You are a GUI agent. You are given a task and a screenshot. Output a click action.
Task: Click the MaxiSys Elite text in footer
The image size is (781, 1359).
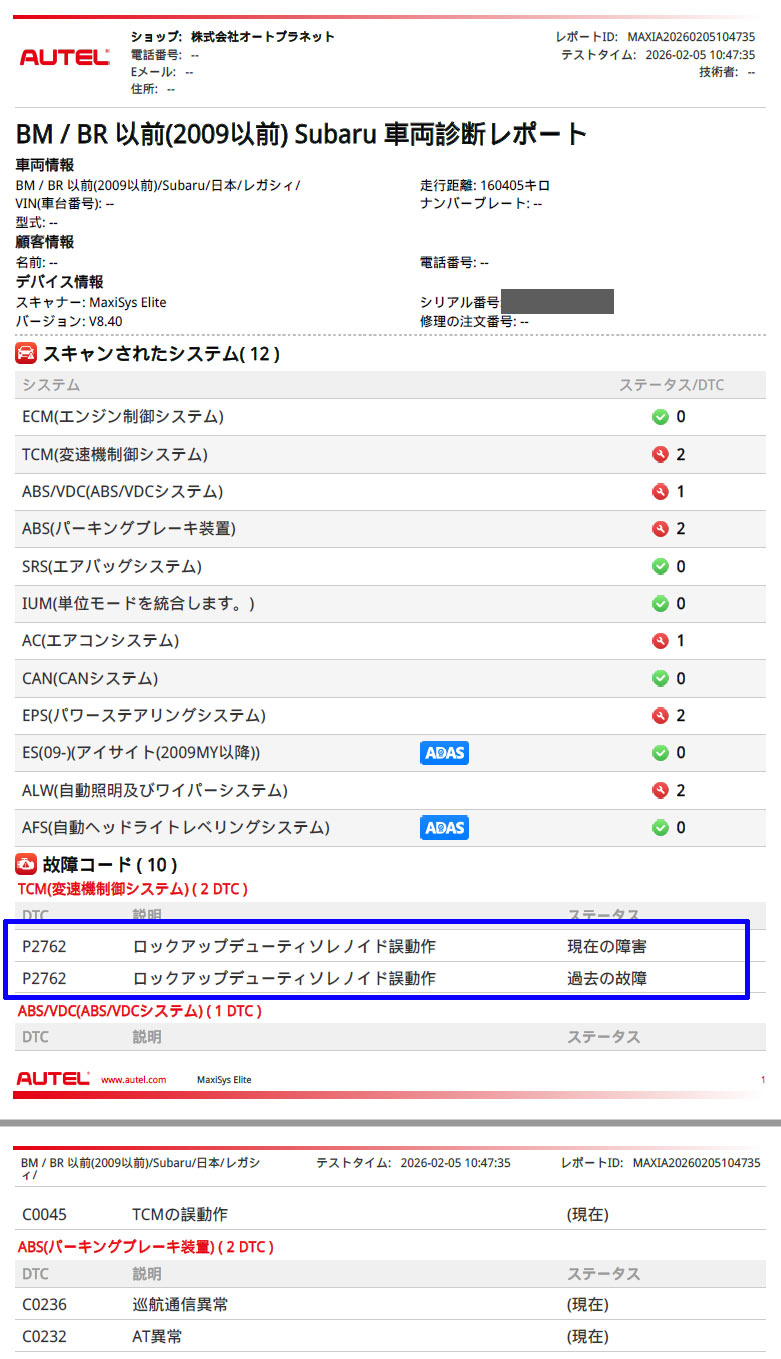224,1080
